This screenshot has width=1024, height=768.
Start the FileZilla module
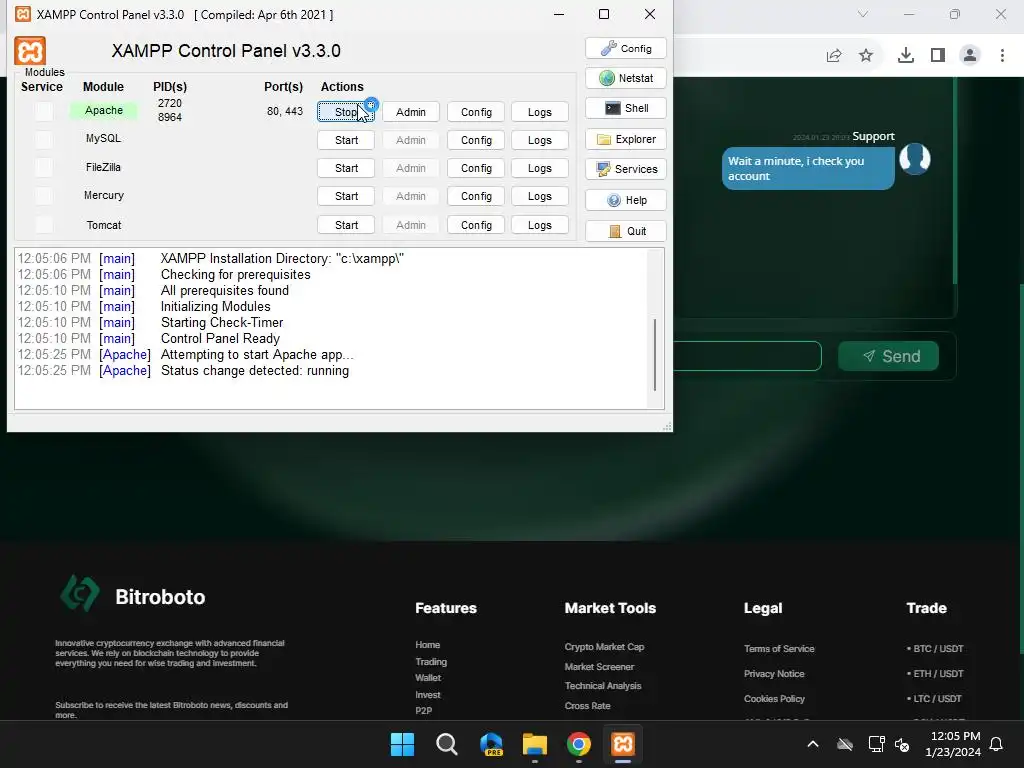[345, 168]
